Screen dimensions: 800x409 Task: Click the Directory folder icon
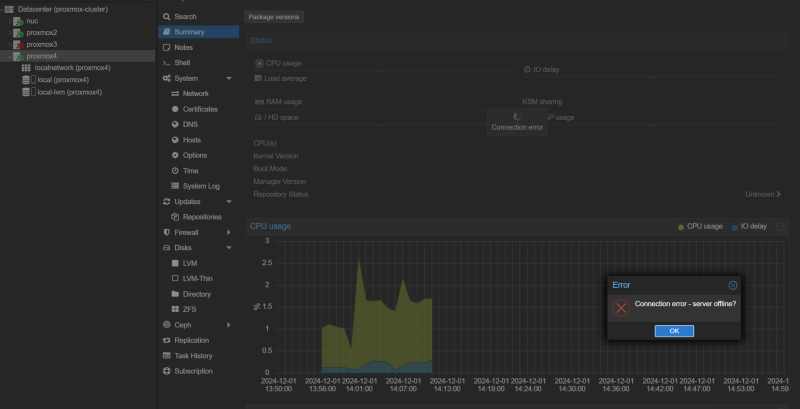pyautogui.click(x=175, y=294)
